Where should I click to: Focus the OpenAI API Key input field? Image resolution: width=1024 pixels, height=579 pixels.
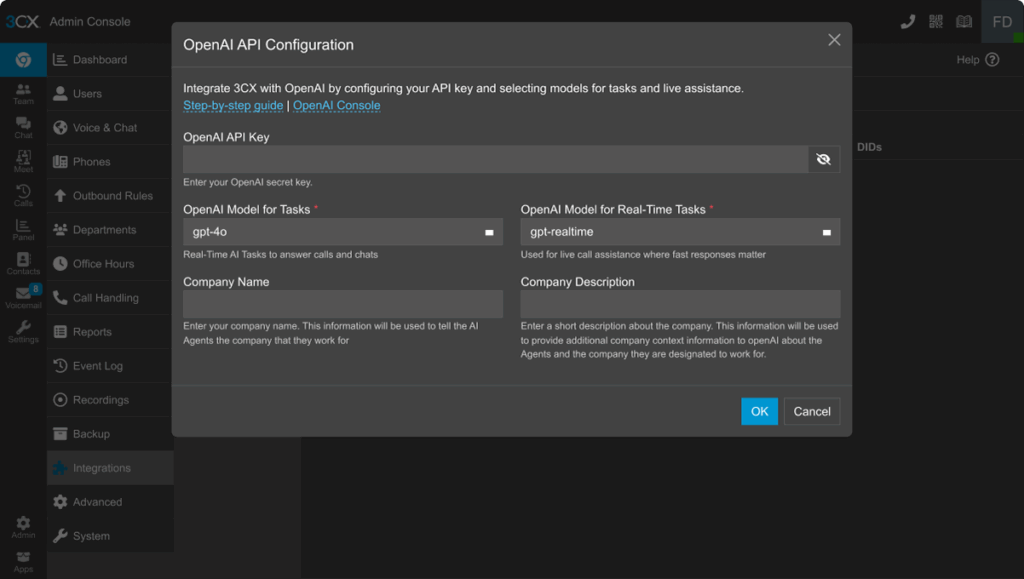495,159
